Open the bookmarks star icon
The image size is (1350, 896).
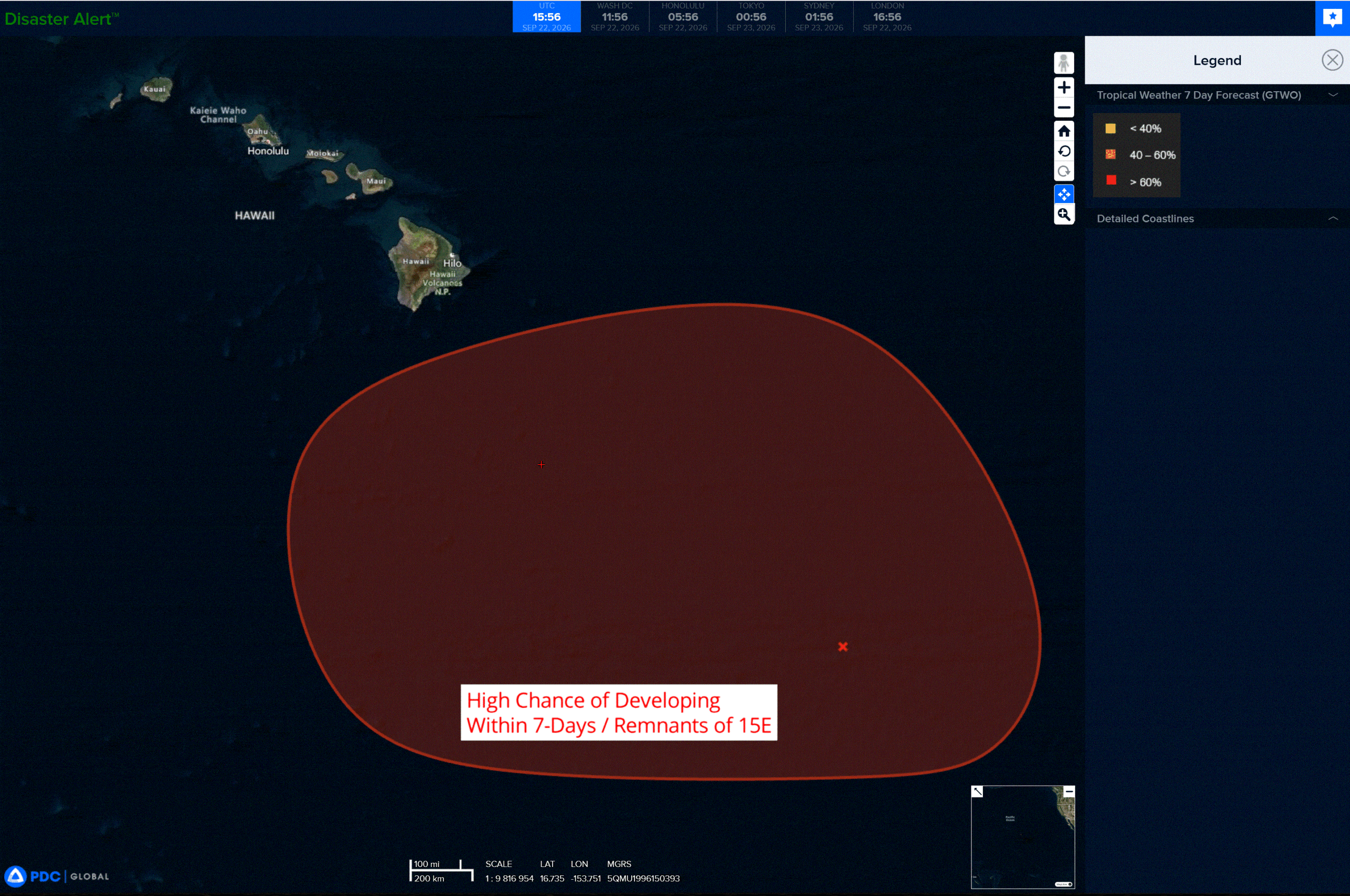pos(1332,18)
